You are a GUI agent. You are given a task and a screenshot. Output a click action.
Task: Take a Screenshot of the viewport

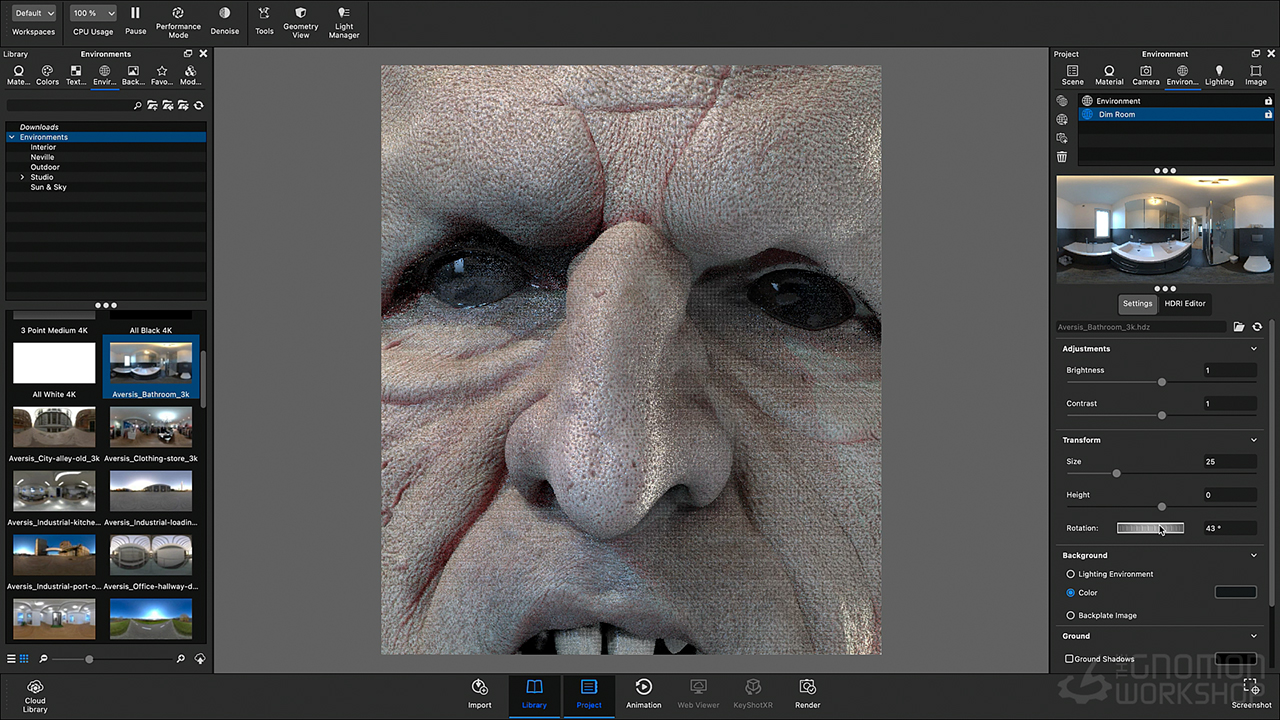[1251, 687]
